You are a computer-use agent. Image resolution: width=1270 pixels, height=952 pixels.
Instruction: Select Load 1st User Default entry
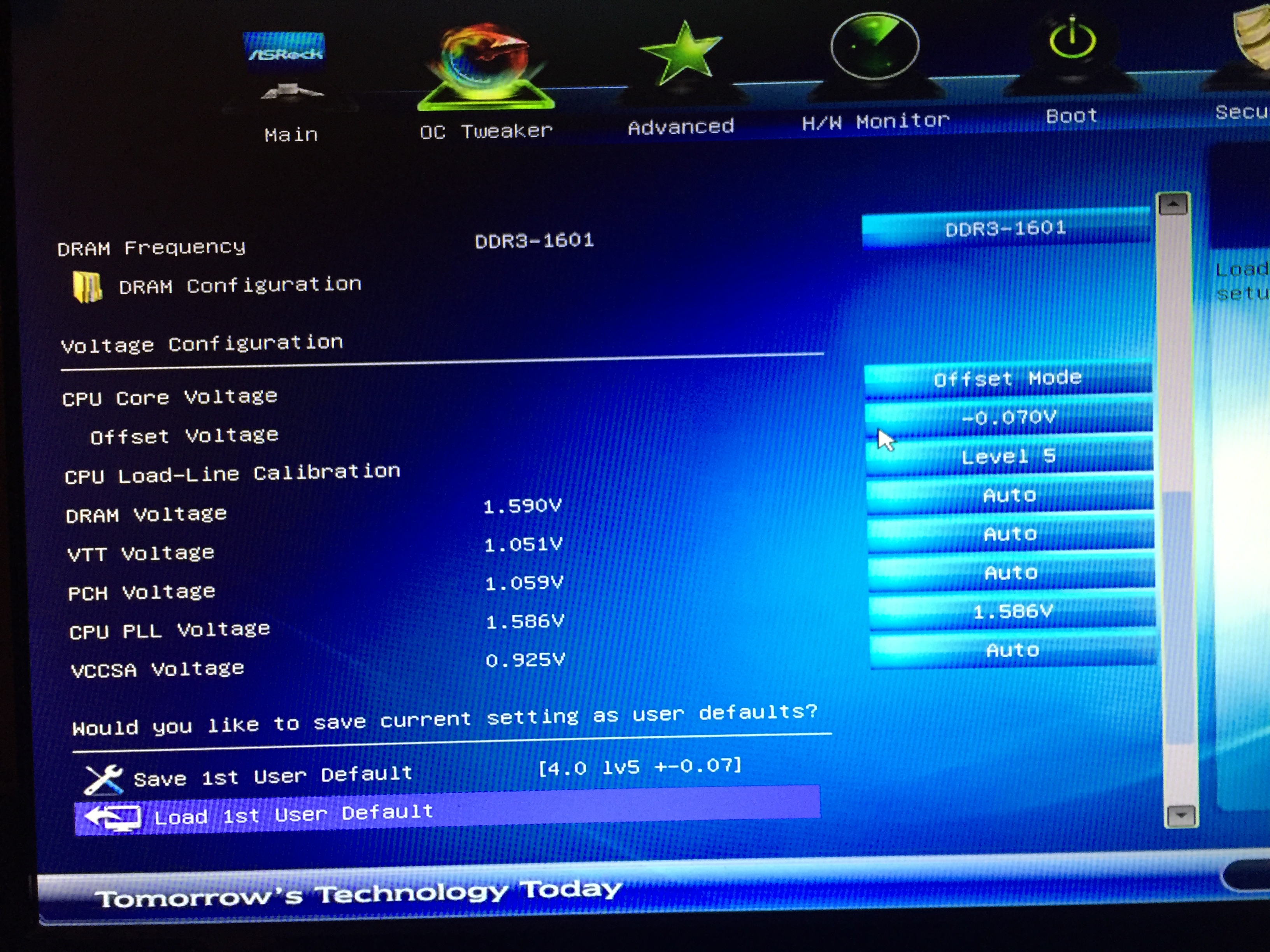coord(293,814)
